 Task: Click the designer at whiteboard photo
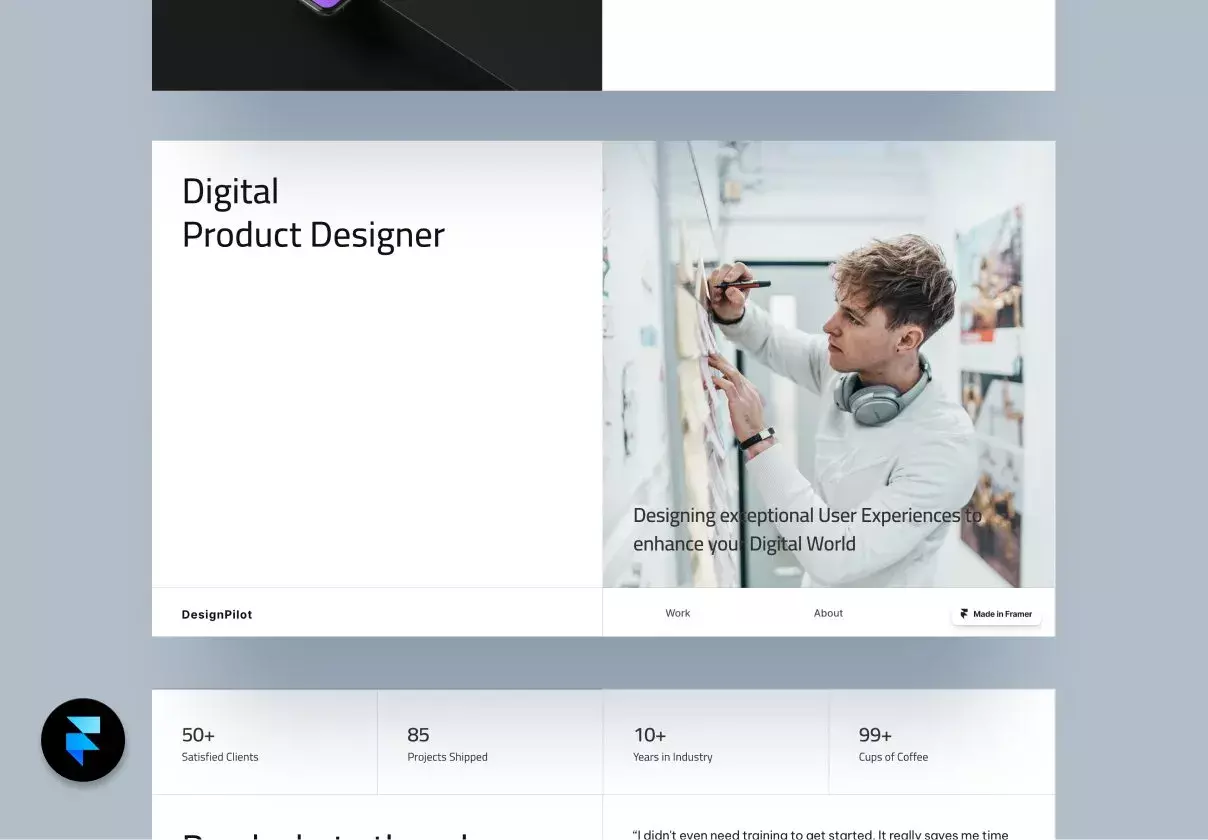829,364
